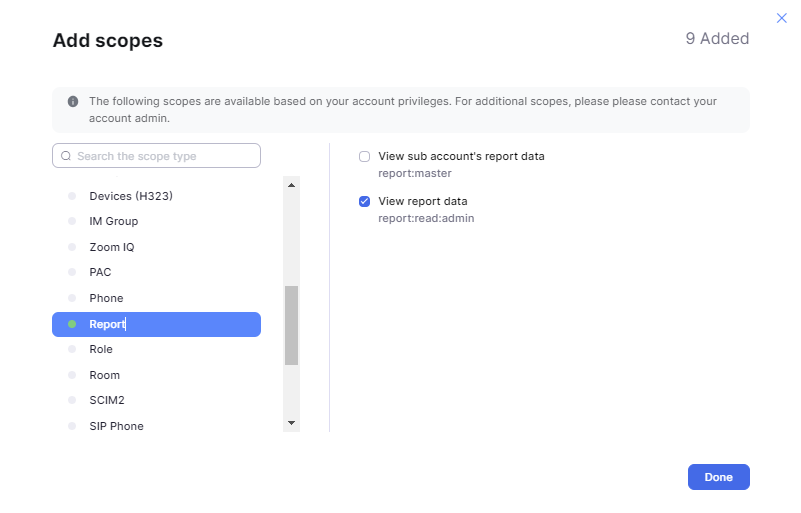Click the status dot beside Zoom IQ
This screenshot has height=513, width=801.
click(72, 247)
